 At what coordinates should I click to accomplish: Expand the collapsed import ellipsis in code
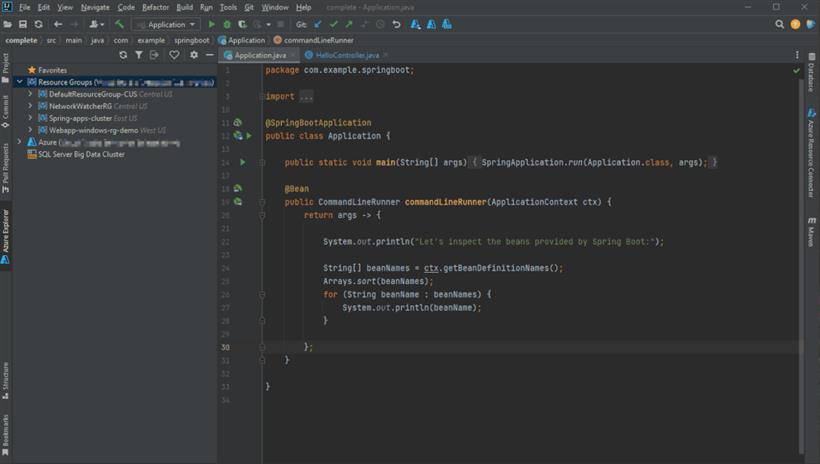tap(306, 96)
